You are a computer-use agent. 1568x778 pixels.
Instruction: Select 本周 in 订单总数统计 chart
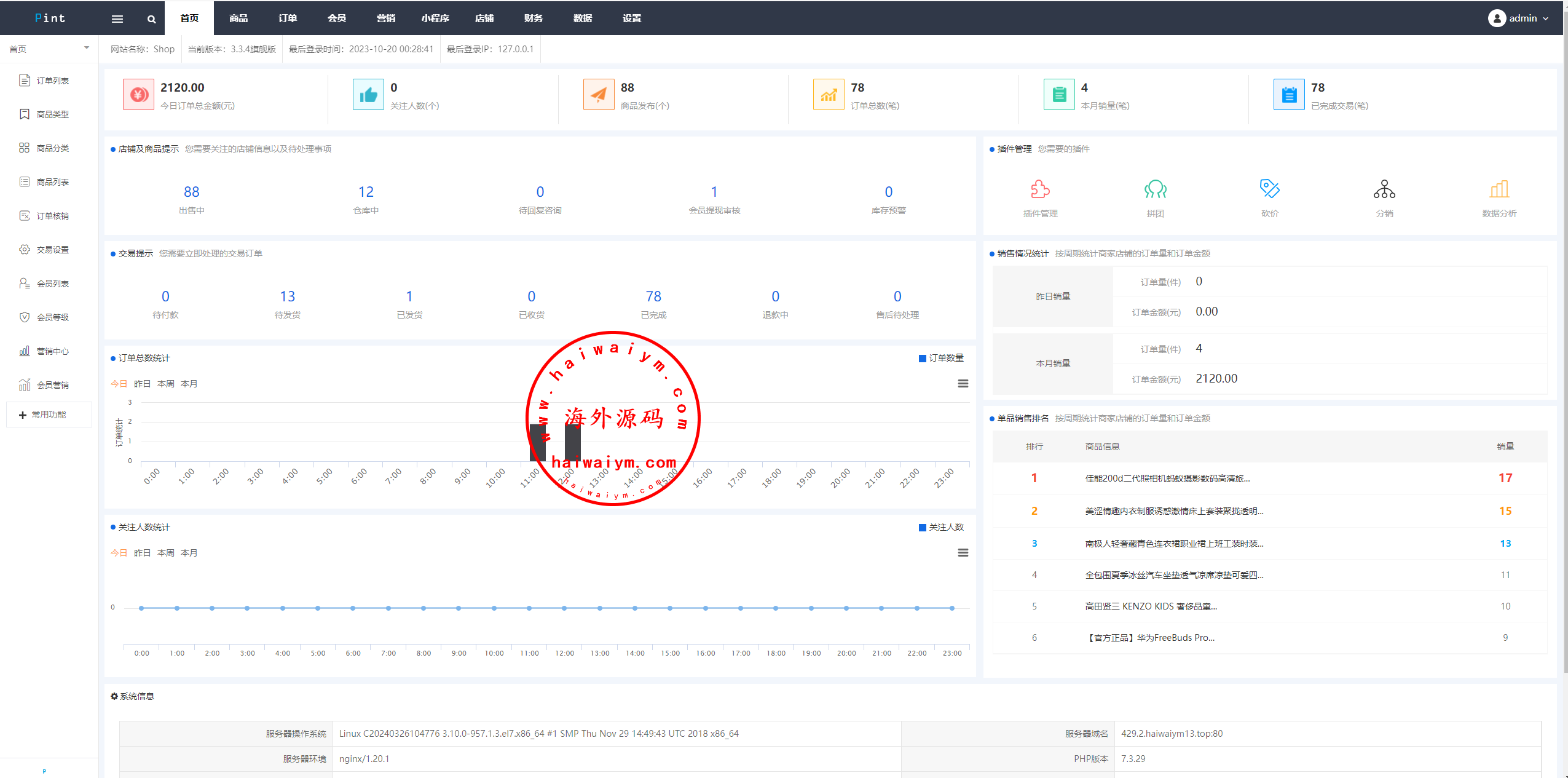pos(165,384)
